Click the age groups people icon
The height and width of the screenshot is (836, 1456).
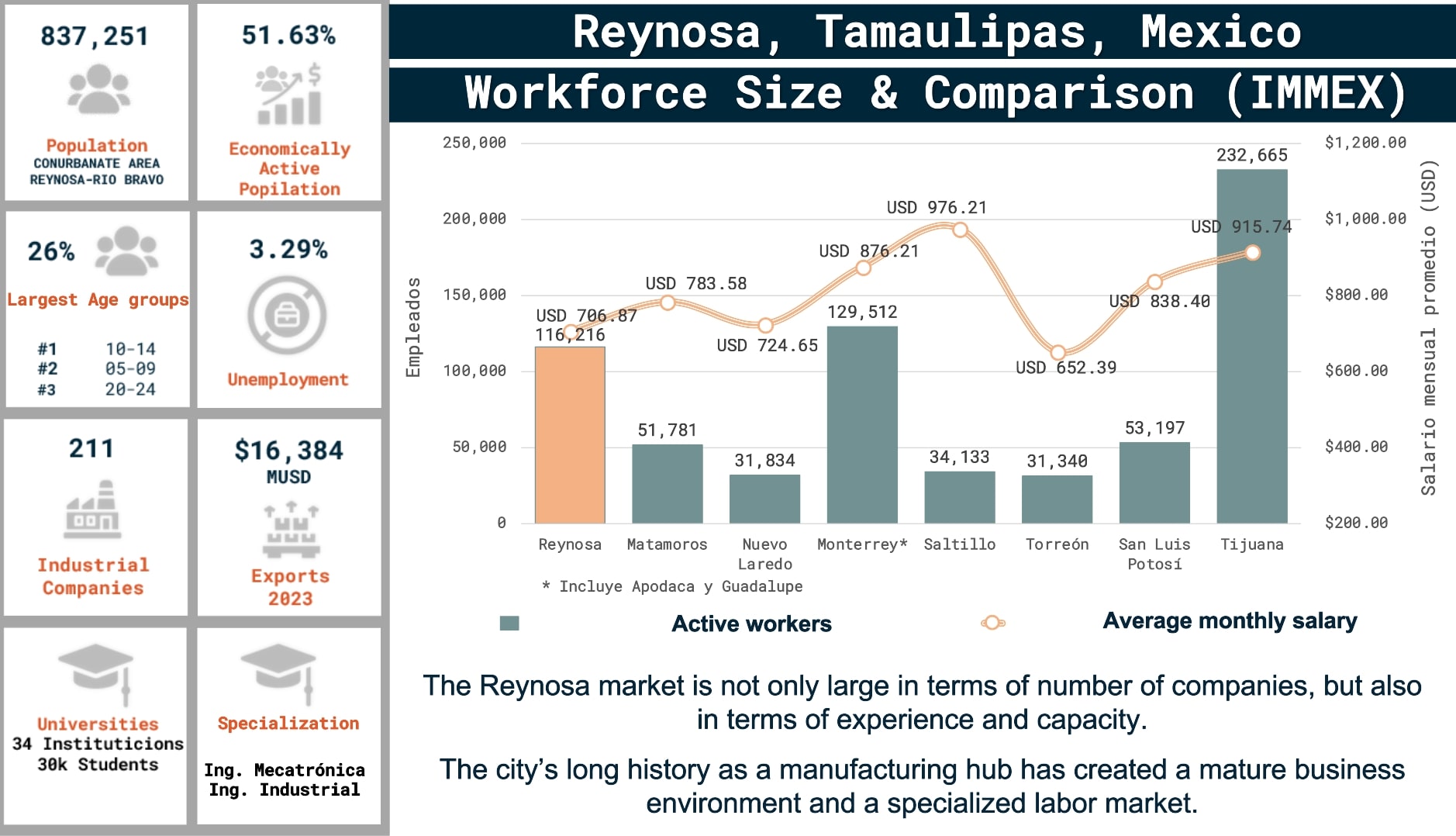126,251
